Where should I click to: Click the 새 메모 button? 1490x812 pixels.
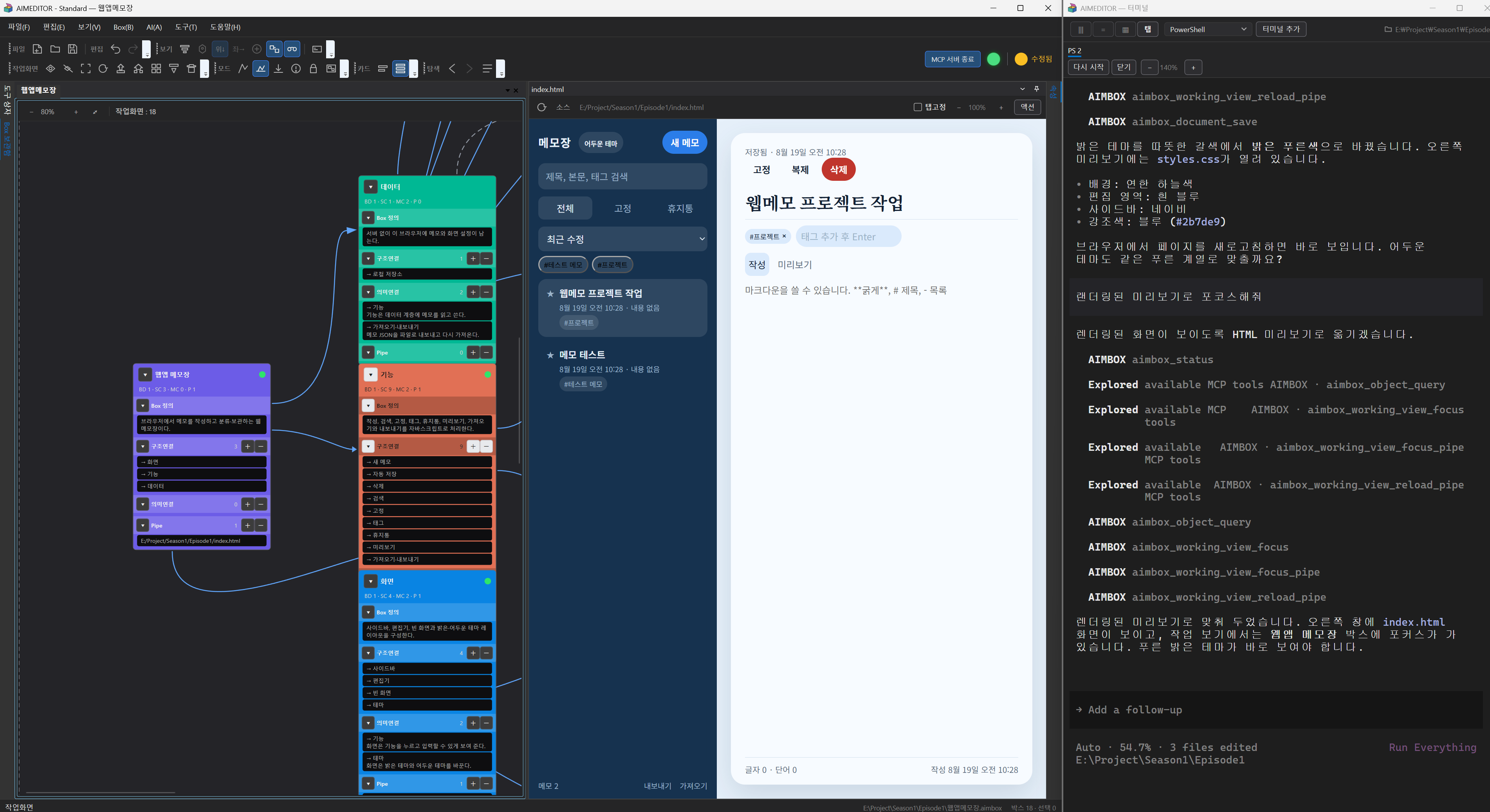click(684, 143)
